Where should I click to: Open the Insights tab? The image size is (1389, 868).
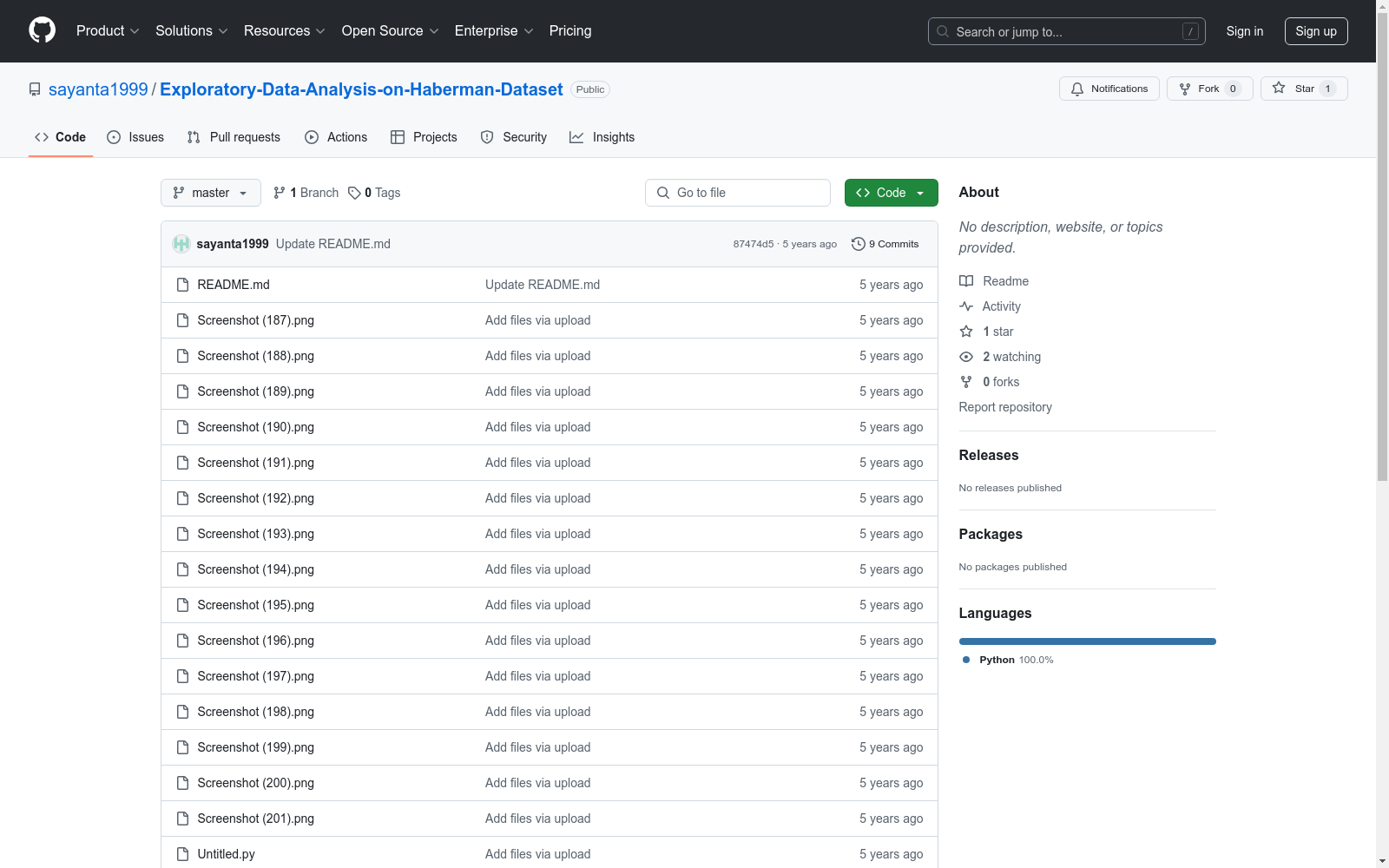pyautogui.click(x=602, y=137)
